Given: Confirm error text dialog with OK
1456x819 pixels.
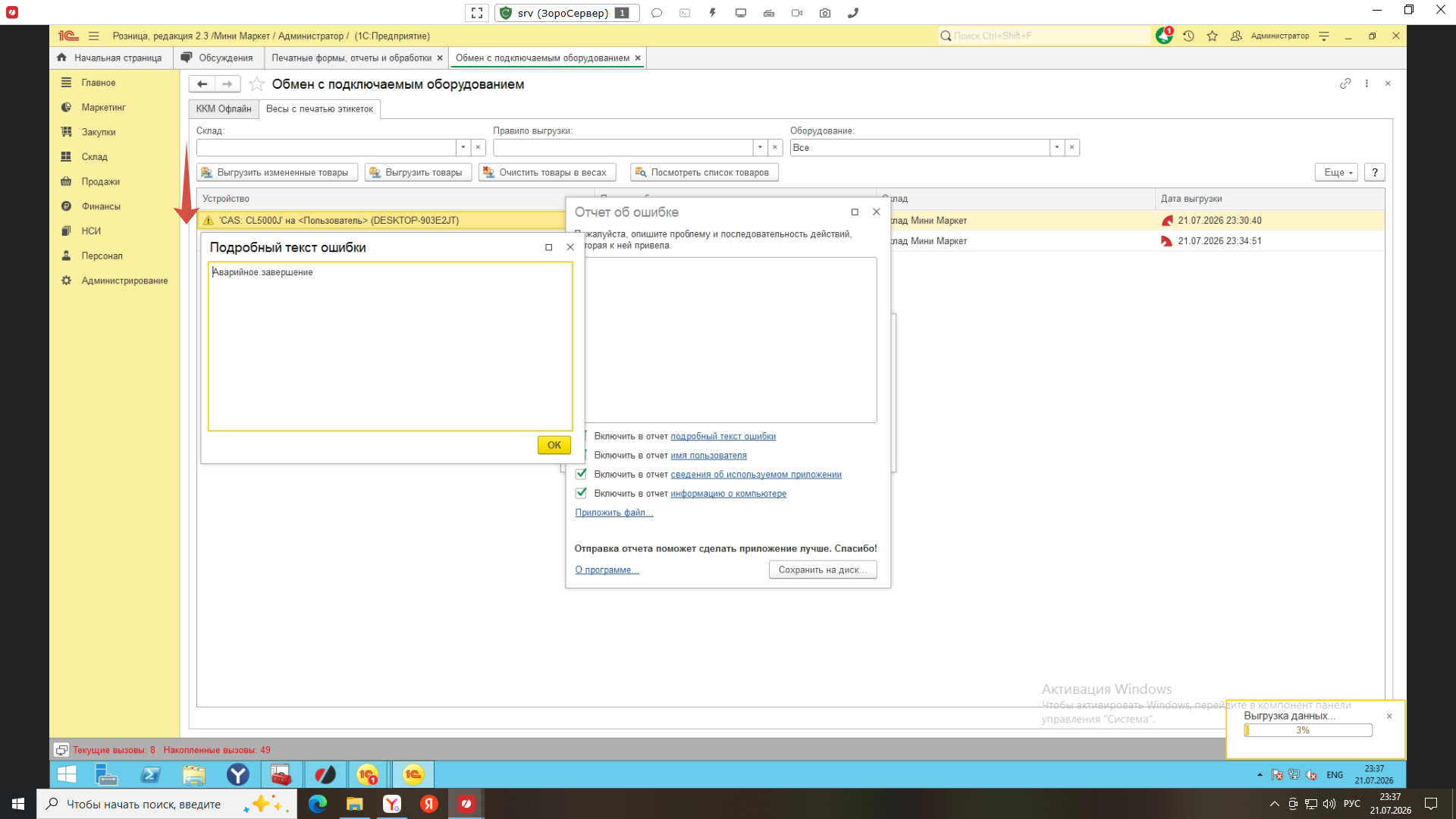Looking at the screenshot, I should 554,445.
